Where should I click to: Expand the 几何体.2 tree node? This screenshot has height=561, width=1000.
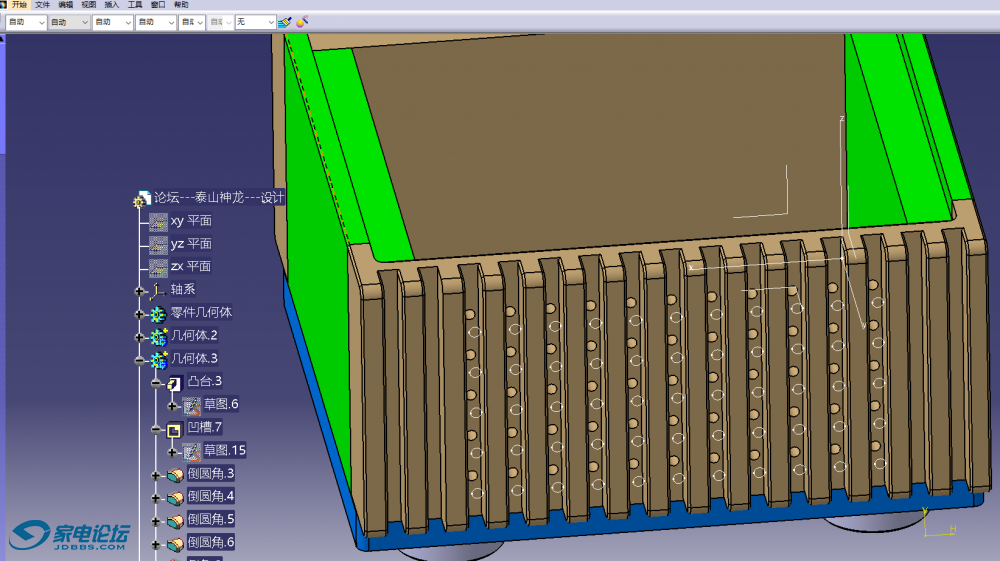pyautogui.click(x=140, y=336)
